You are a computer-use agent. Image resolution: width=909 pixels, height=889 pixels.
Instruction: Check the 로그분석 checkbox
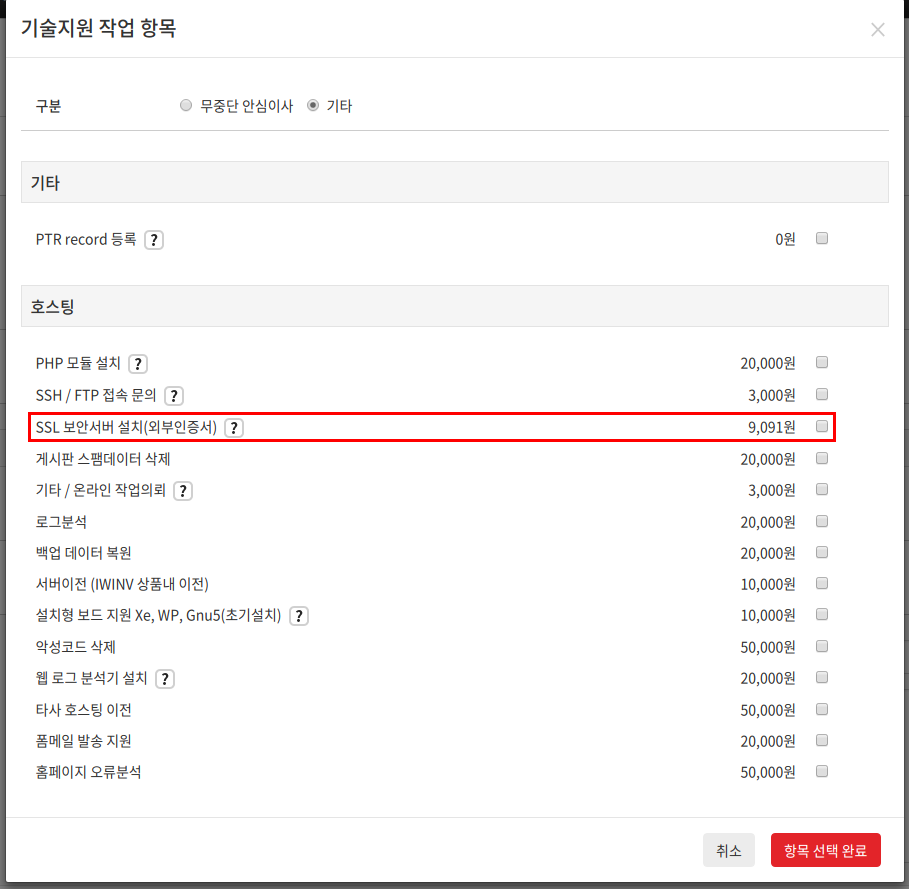coord(821,521)
